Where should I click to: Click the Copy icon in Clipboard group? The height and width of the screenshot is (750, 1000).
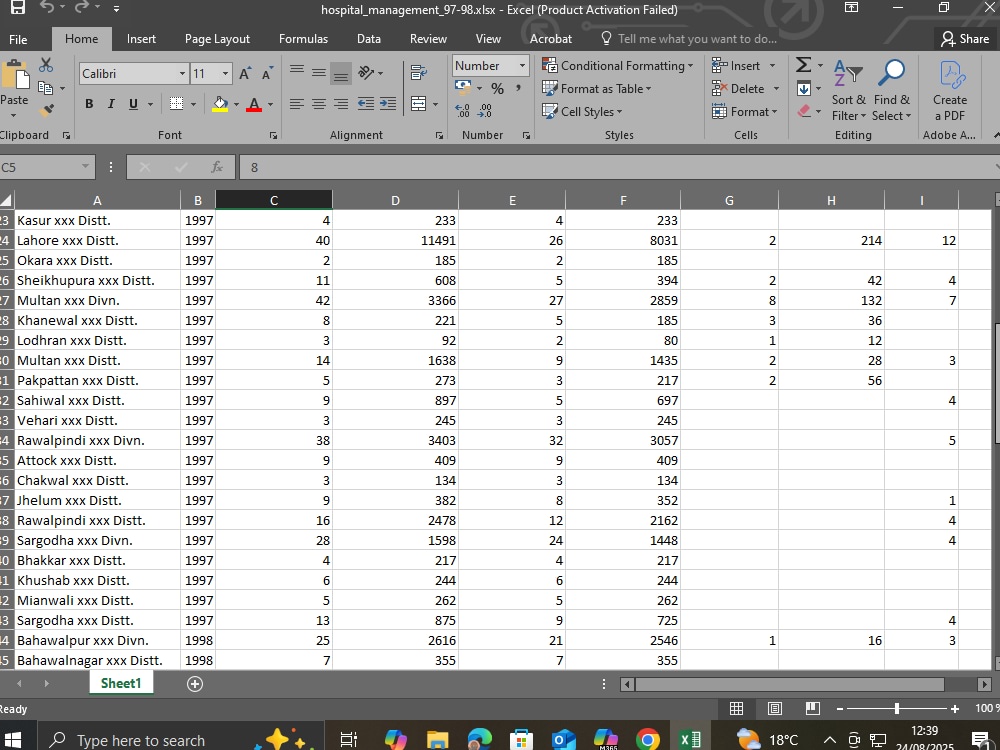(45, 87)
